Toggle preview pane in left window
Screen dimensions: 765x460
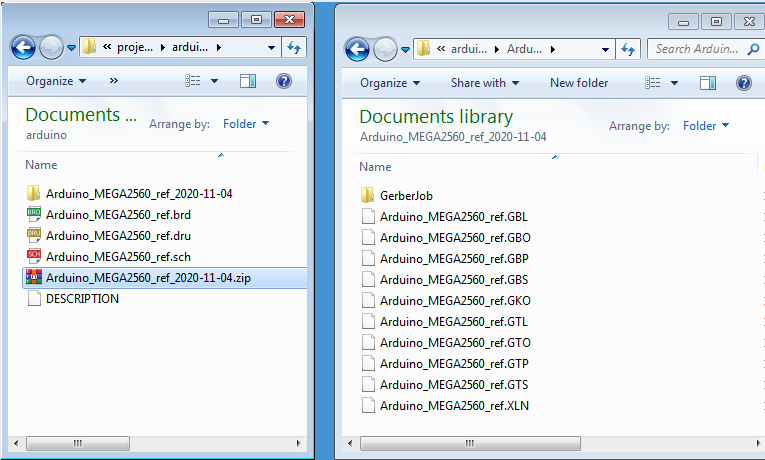[248, 81]
